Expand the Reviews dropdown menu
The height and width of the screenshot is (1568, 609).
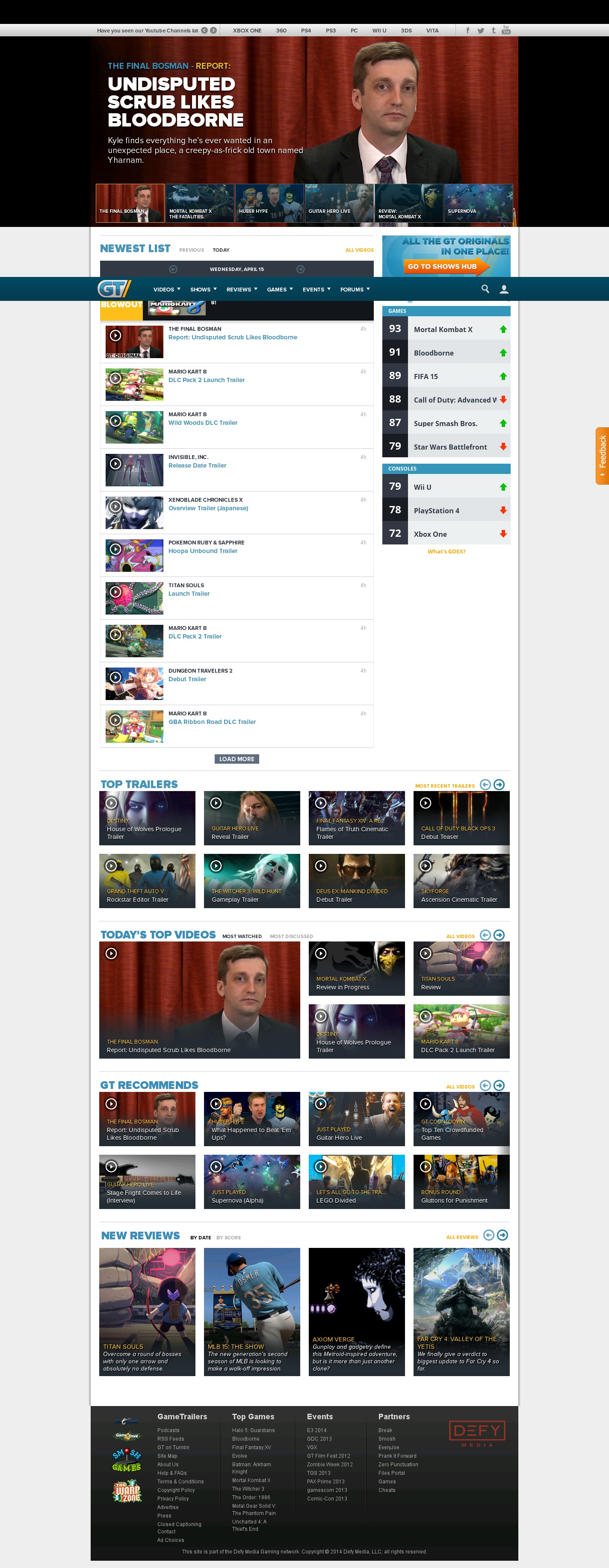coord(241,290)
